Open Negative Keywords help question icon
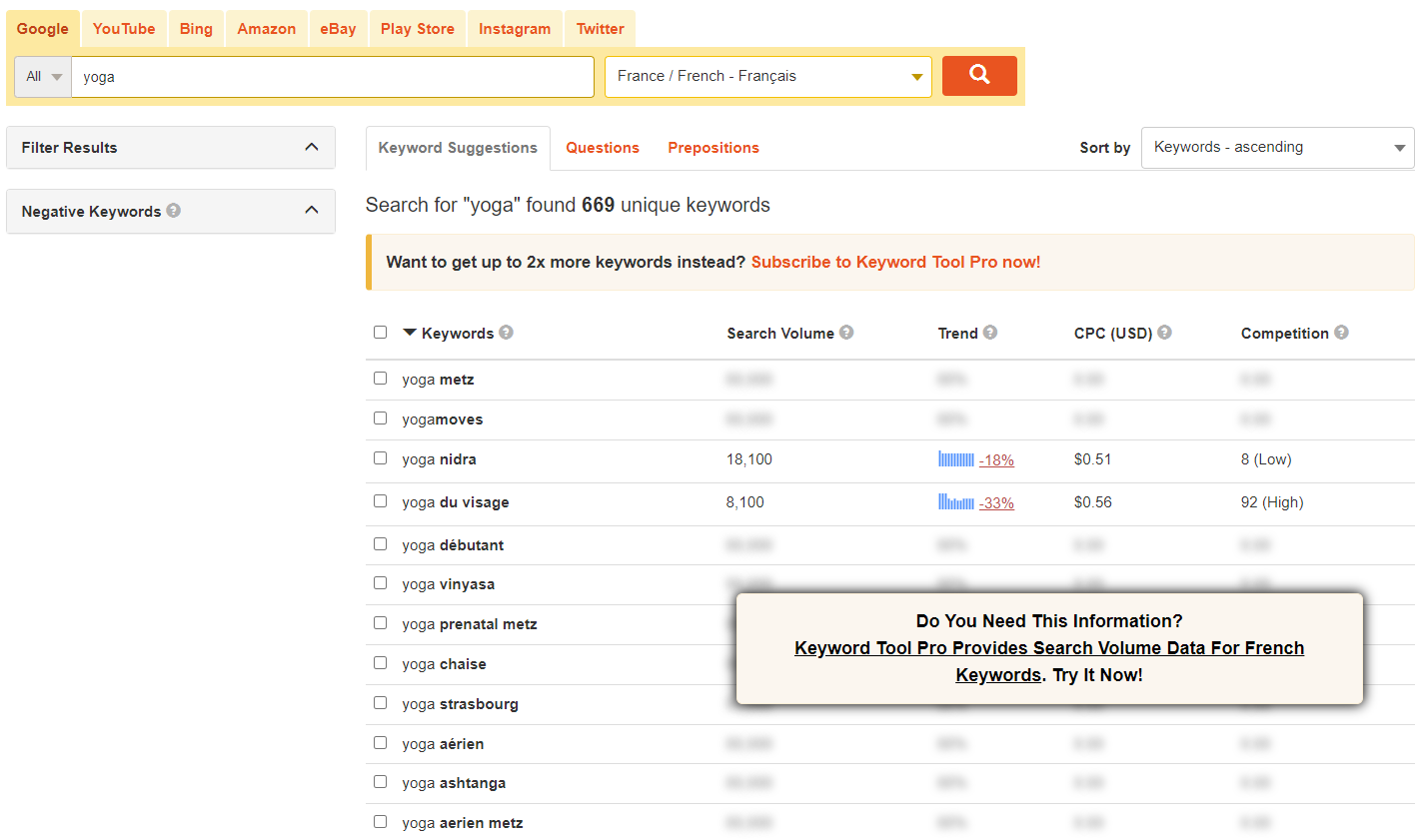The width and height of the screenshot is (1425, 840). coord(174,211)
